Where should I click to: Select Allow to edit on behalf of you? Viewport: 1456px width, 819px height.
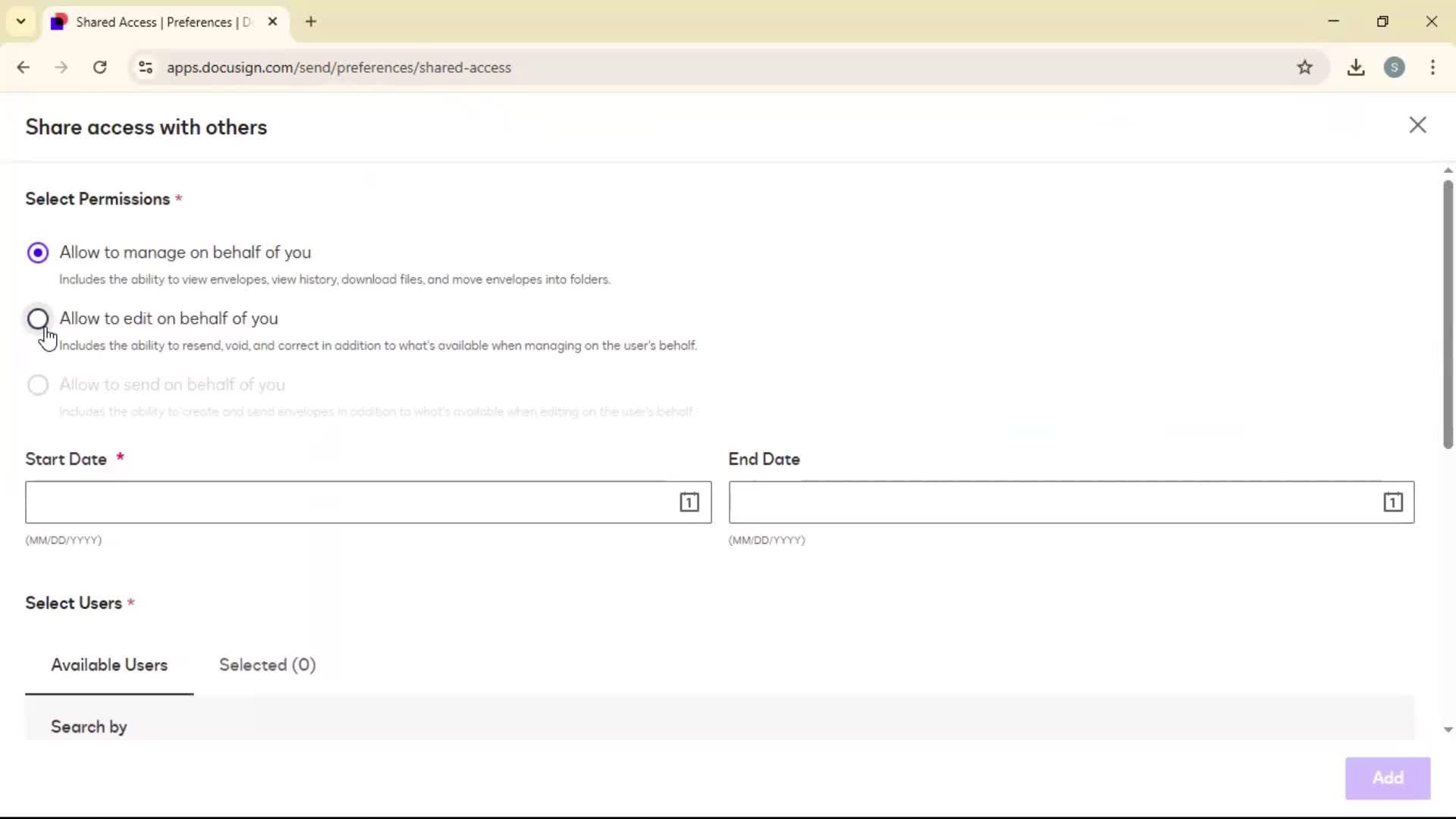click(38, 318)
